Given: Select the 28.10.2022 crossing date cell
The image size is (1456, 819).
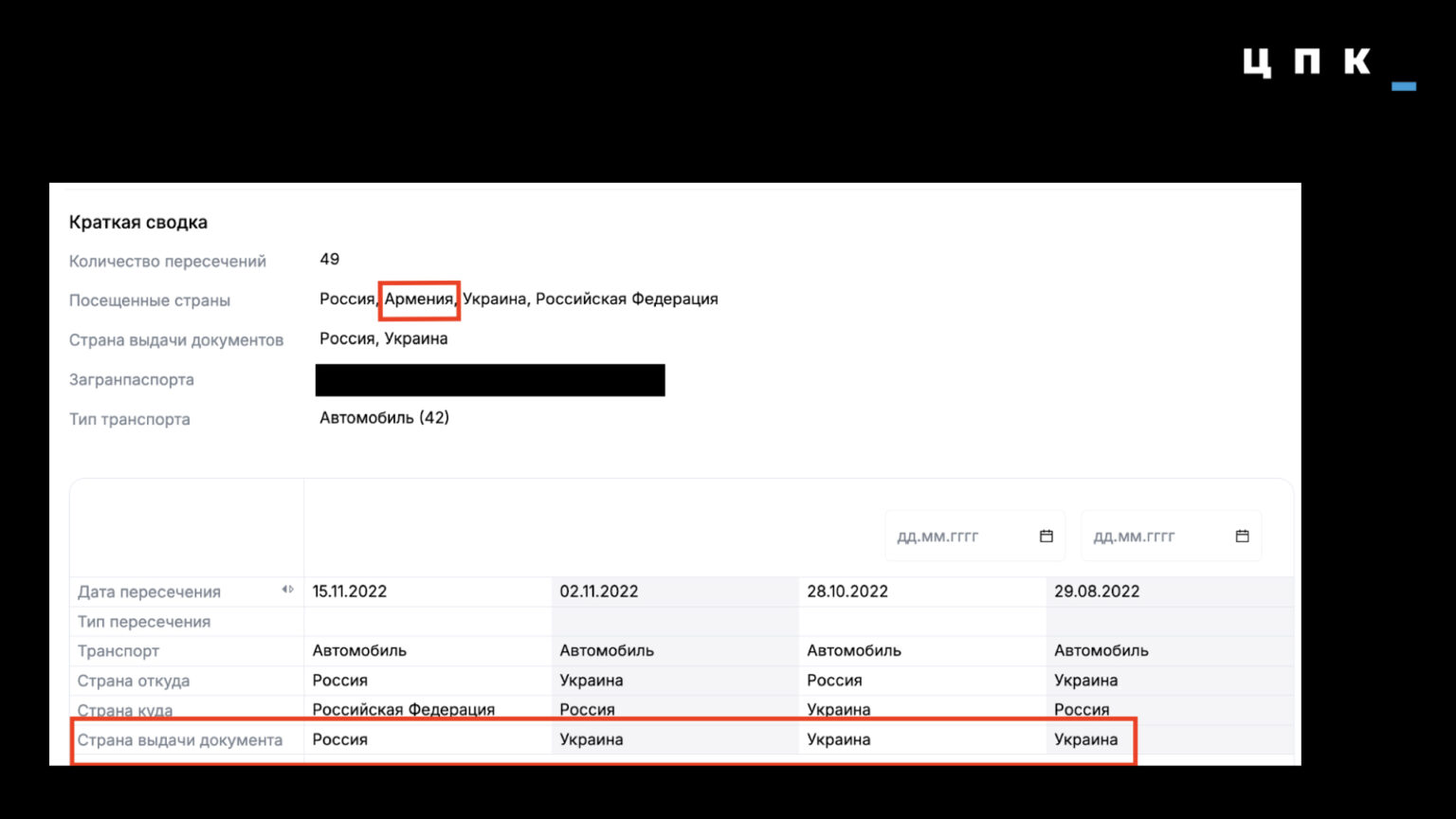Looking at the screenshot, I should (922, 591).
